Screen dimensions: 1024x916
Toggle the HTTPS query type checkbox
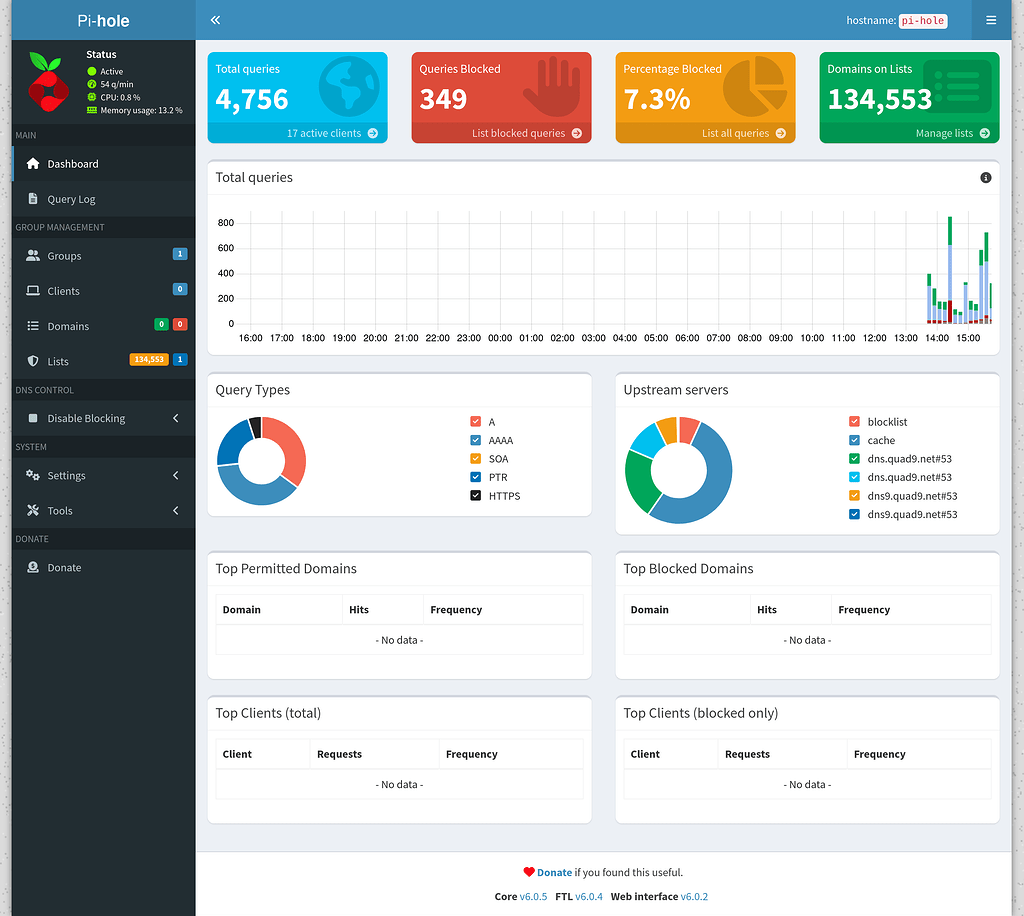click(476, 496)
